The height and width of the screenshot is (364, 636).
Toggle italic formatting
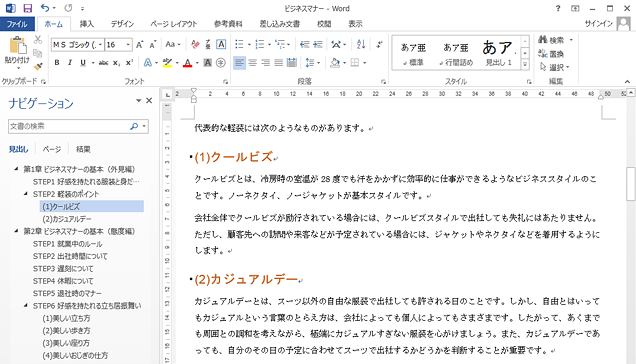[70, 63]
